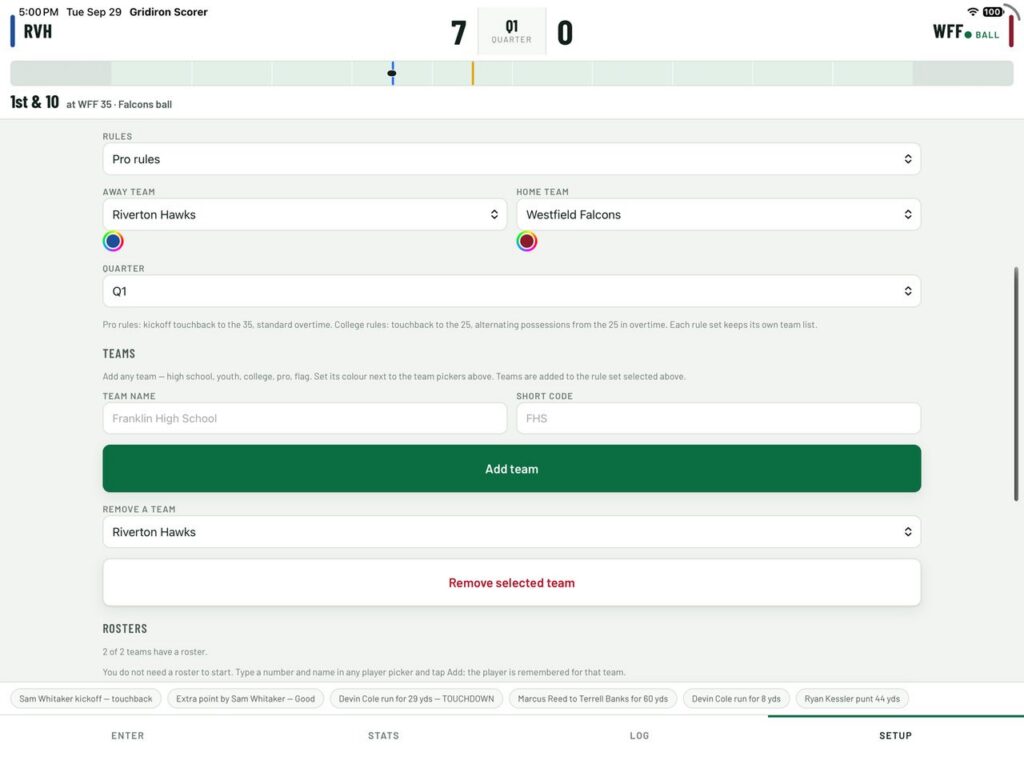
Task: Click the battery 100 indicator
Action: tap(993, 12)
